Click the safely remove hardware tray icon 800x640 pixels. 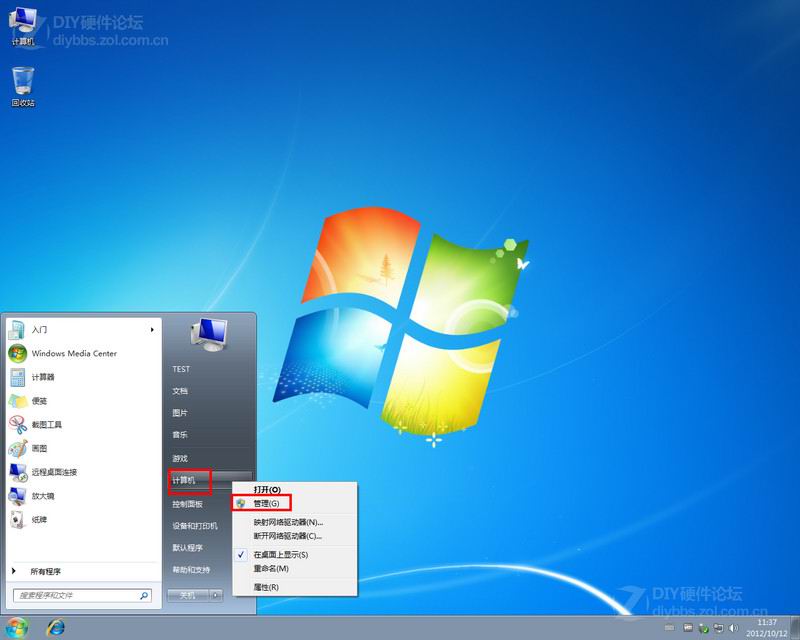[703, 628]
